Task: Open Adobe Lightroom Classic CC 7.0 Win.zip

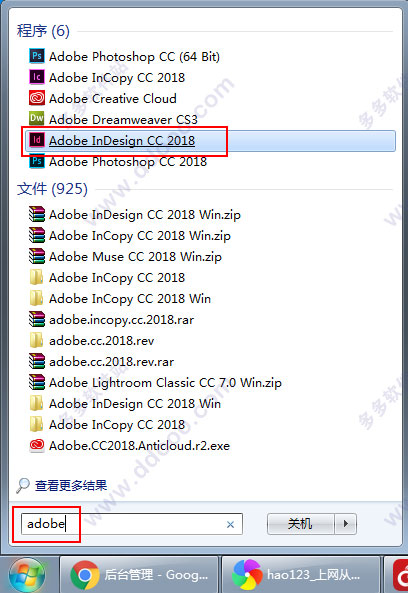Action: click(155, 383)
